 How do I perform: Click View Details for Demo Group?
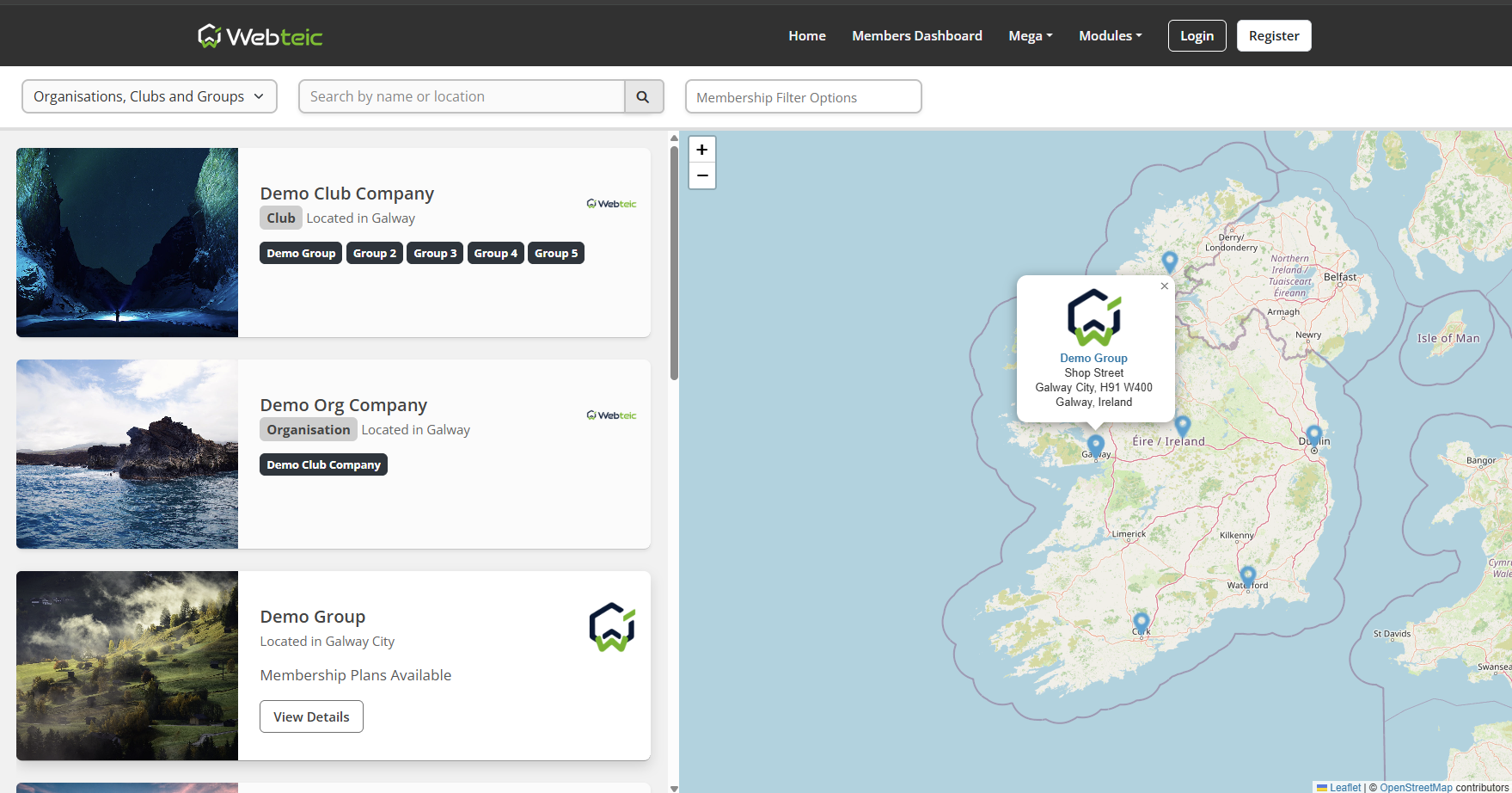(x=311, y=716)
